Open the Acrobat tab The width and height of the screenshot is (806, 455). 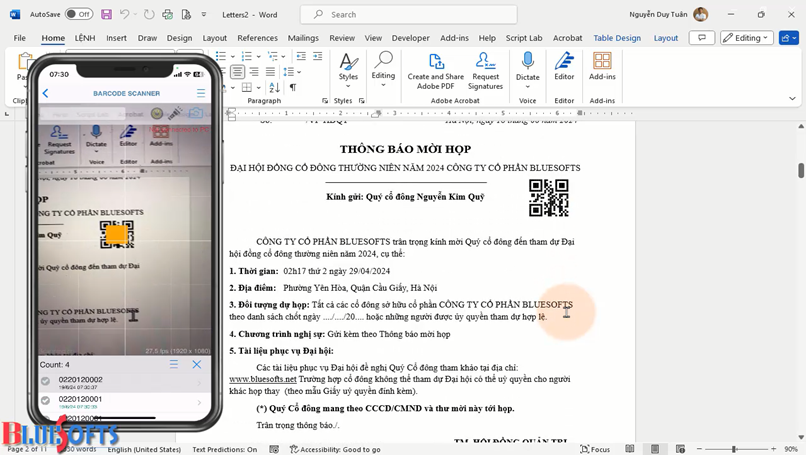click(567, 38)
